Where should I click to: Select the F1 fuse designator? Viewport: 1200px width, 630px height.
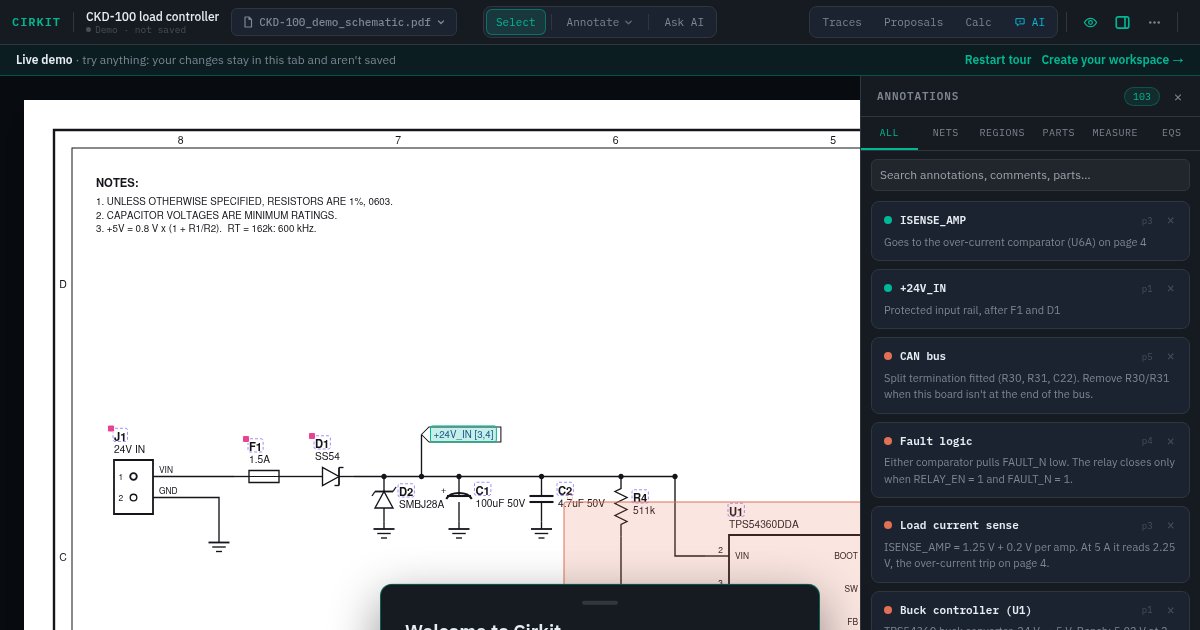click(x=255, y=446)
